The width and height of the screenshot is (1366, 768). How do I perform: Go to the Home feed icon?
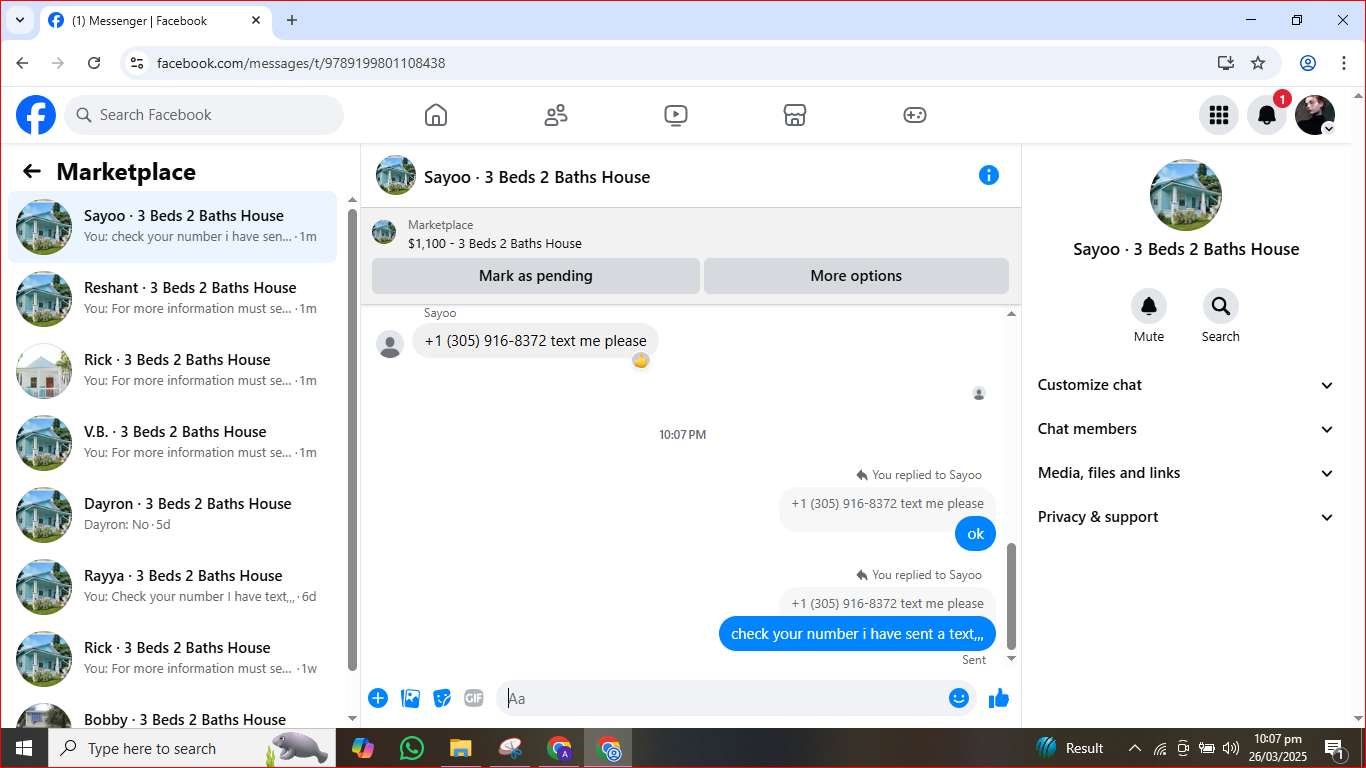point(436,115)
